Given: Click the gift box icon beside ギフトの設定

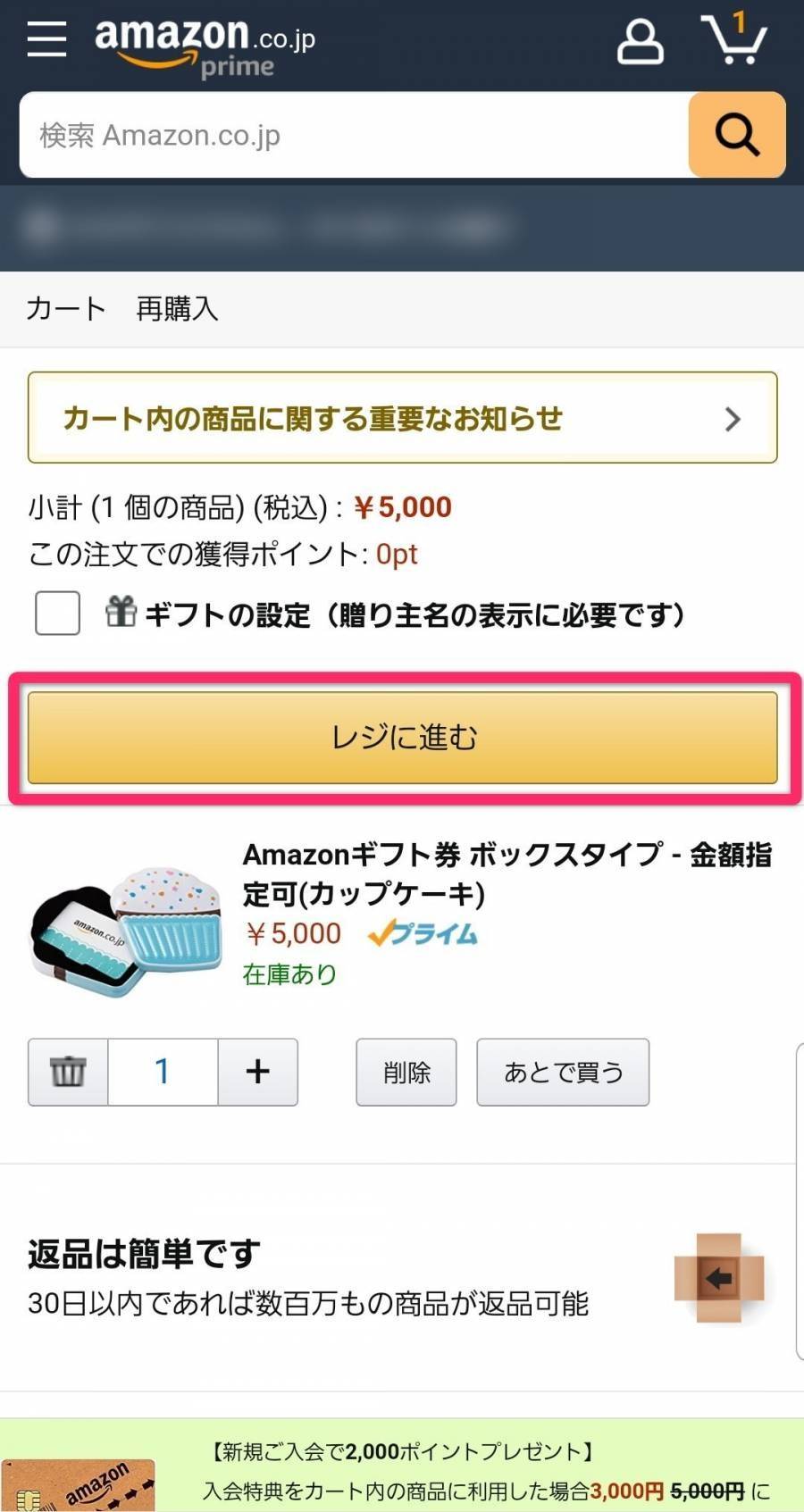Looking at the screenshot, I should tap(119, 614).
